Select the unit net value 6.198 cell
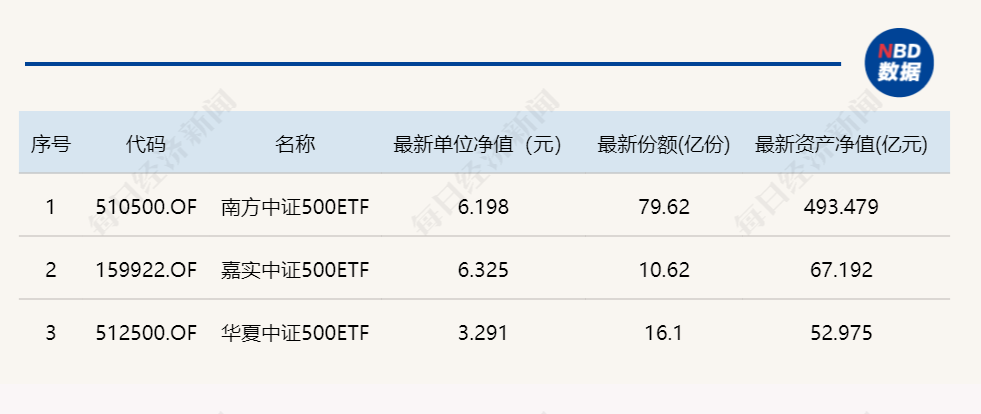The width and height of the screenshot is (981, 414). point(483,207)
